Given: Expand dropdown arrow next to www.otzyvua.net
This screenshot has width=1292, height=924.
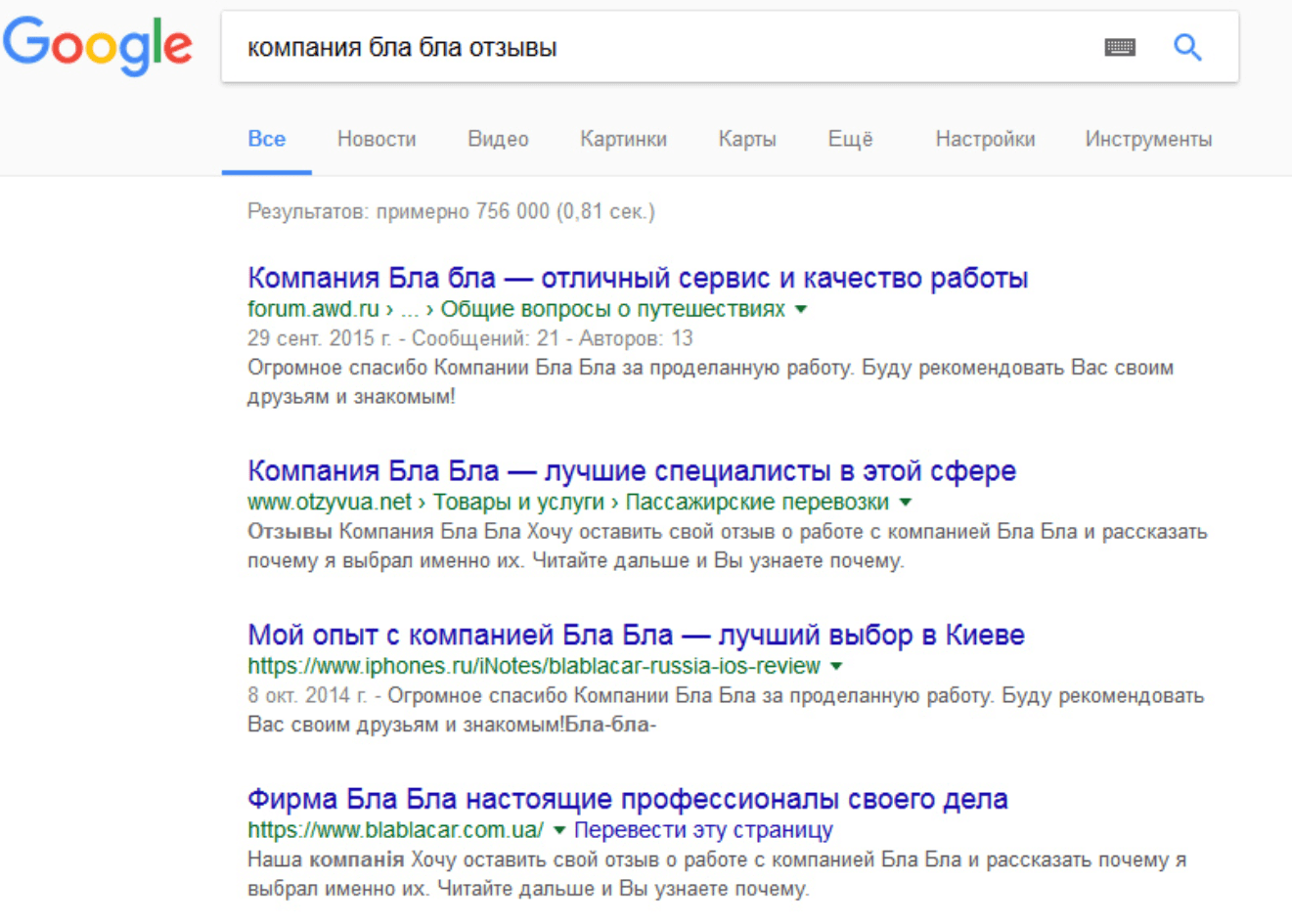Looking at the screenshot, I should [905, 502].
